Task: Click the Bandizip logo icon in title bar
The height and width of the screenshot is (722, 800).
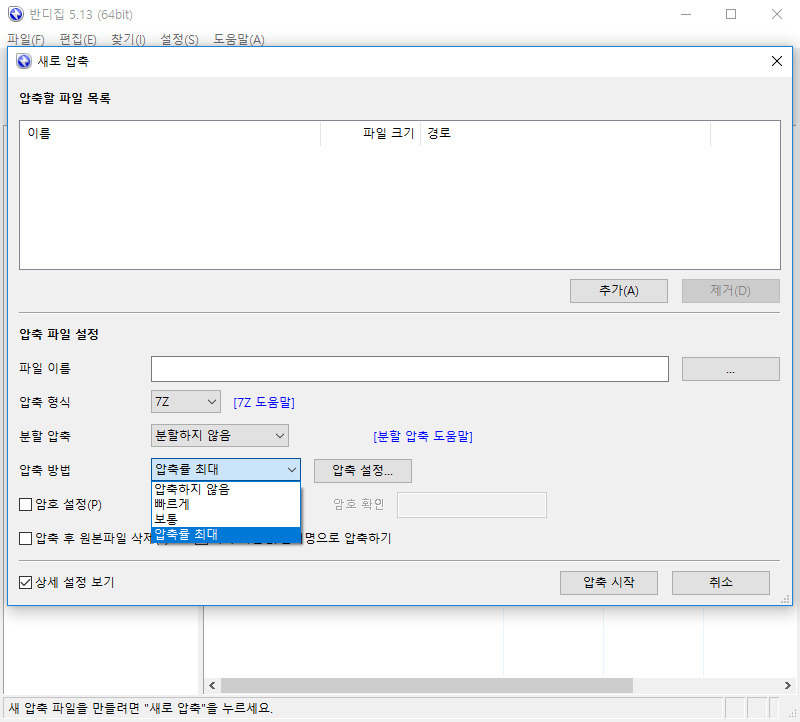Action: pos(16,14)
